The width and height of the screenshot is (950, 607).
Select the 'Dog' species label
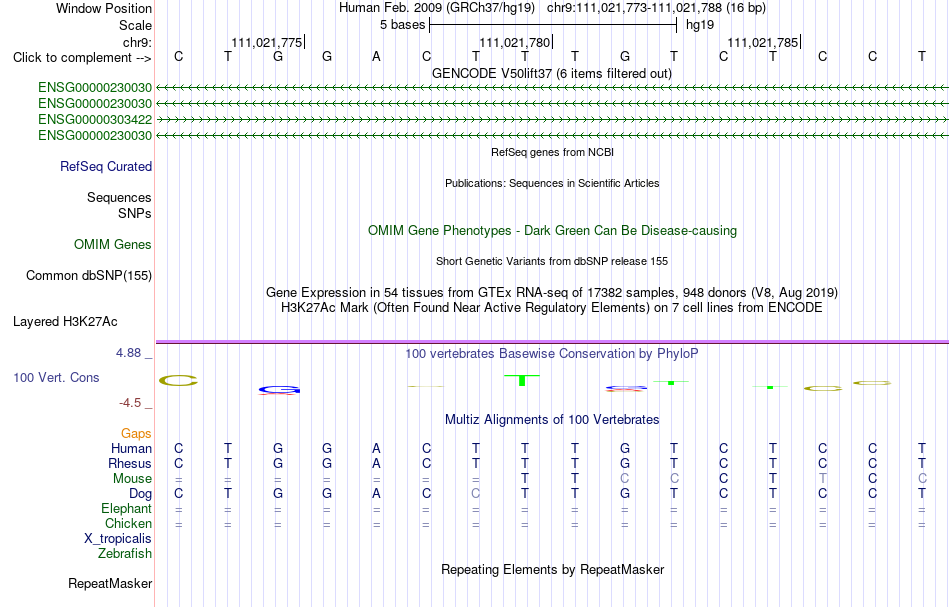(140, 494)
